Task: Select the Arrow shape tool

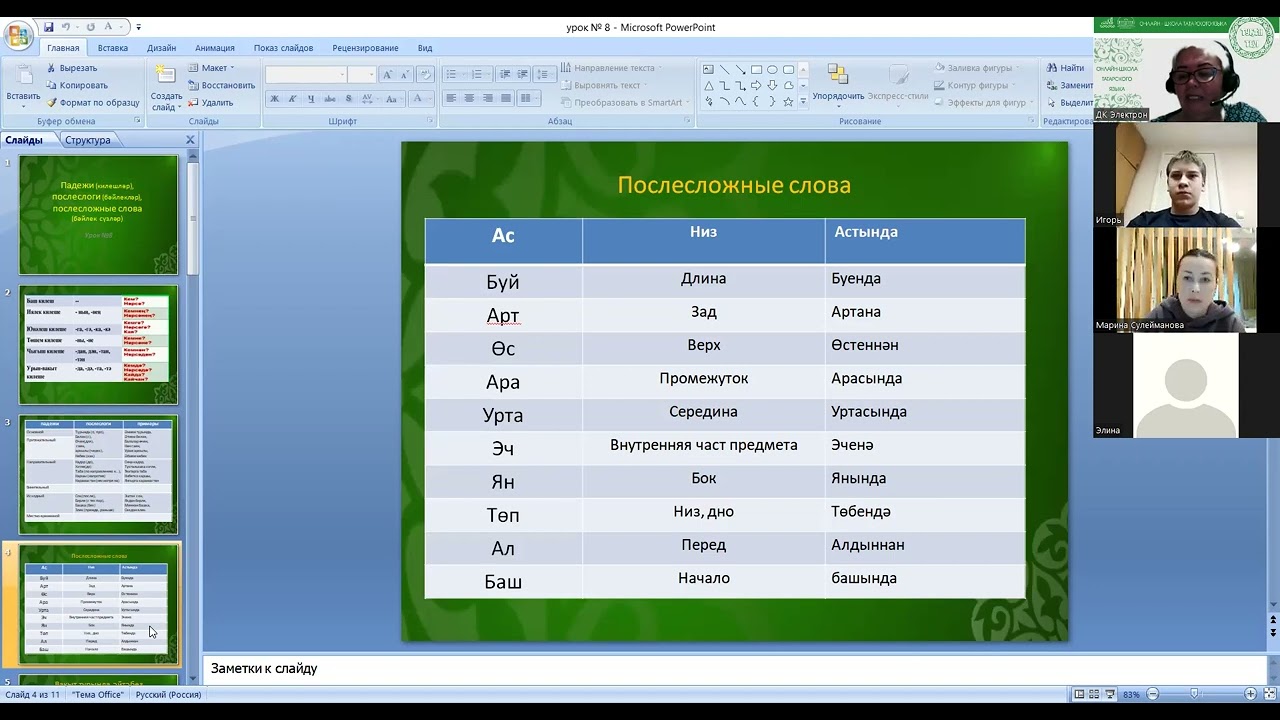Action: 740,70
